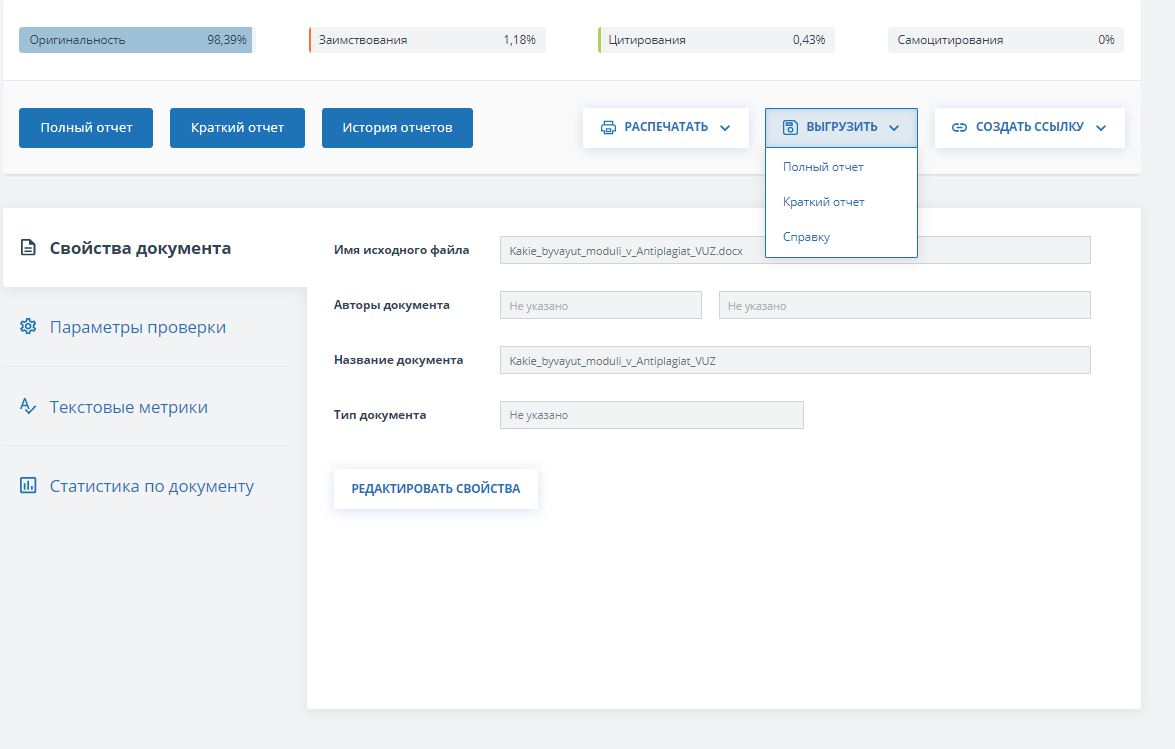Screen dimensions: 1175x749
Task: Click the Самоцитирования 0% indicator
Action: coord(1006,40)
